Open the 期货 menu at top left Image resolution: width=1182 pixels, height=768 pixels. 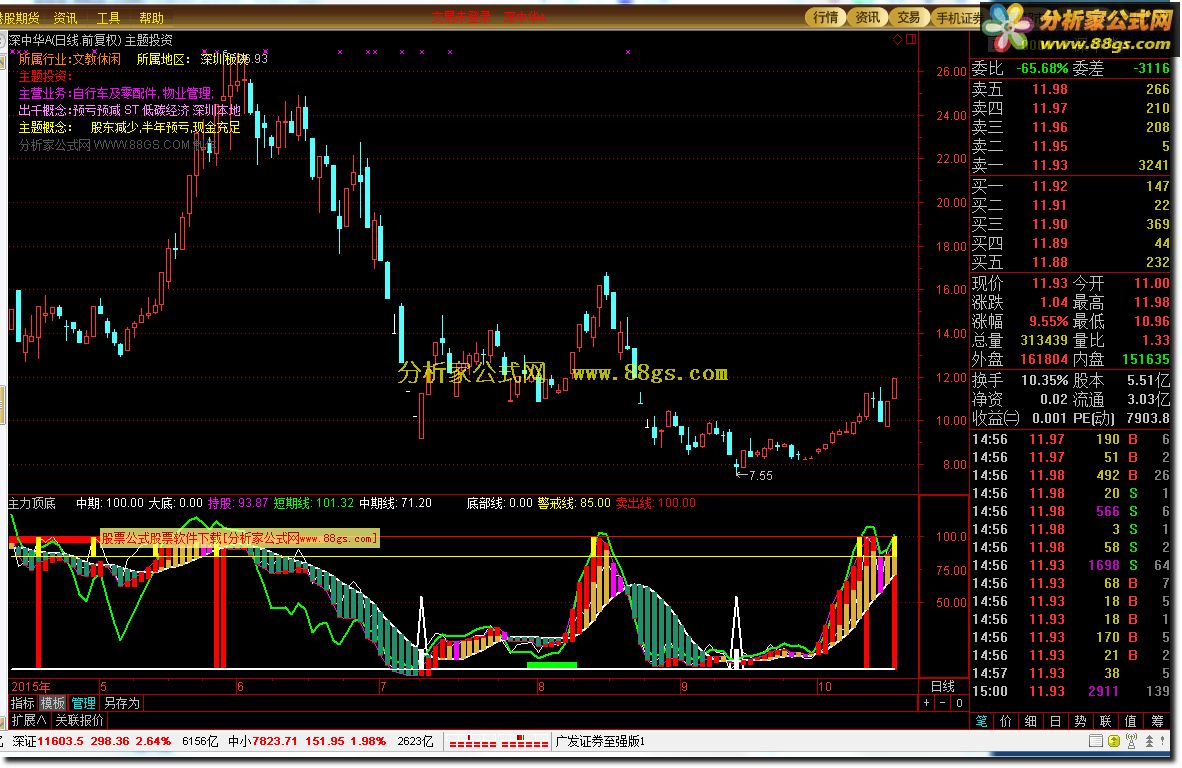20,17
